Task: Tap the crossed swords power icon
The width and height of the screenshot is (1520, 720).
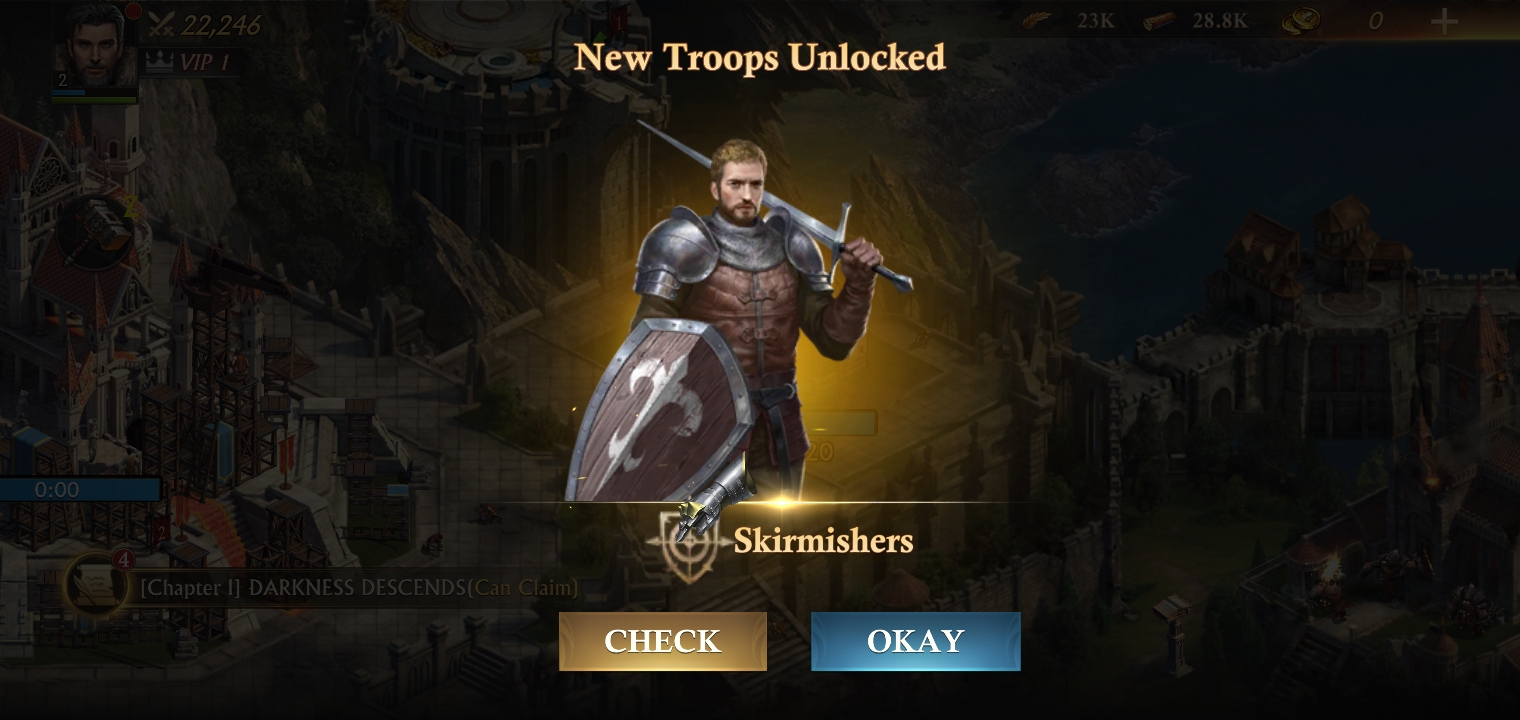Action: pos(160,23)
